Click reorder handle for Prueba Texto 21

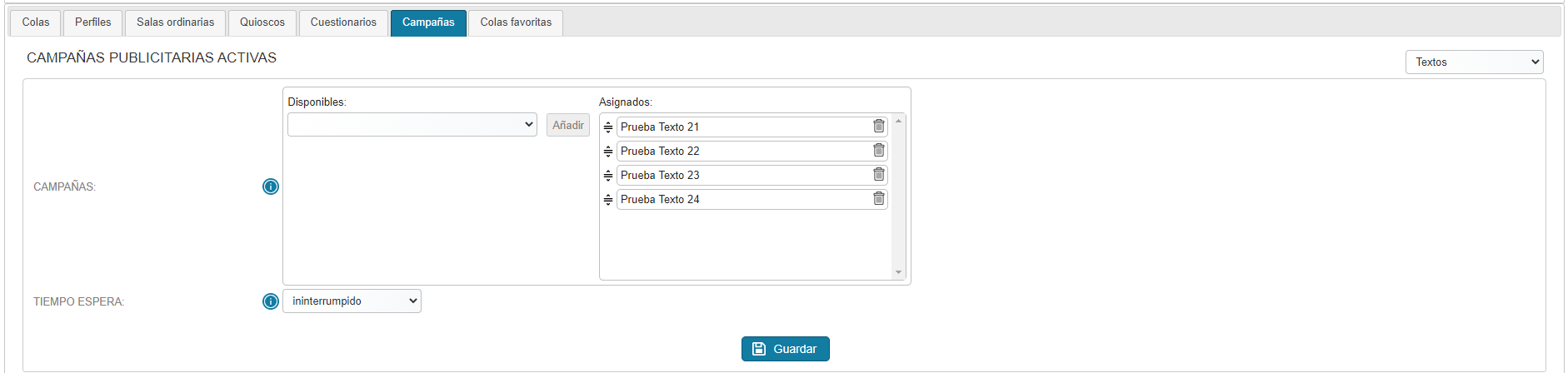tap(608, 127)
